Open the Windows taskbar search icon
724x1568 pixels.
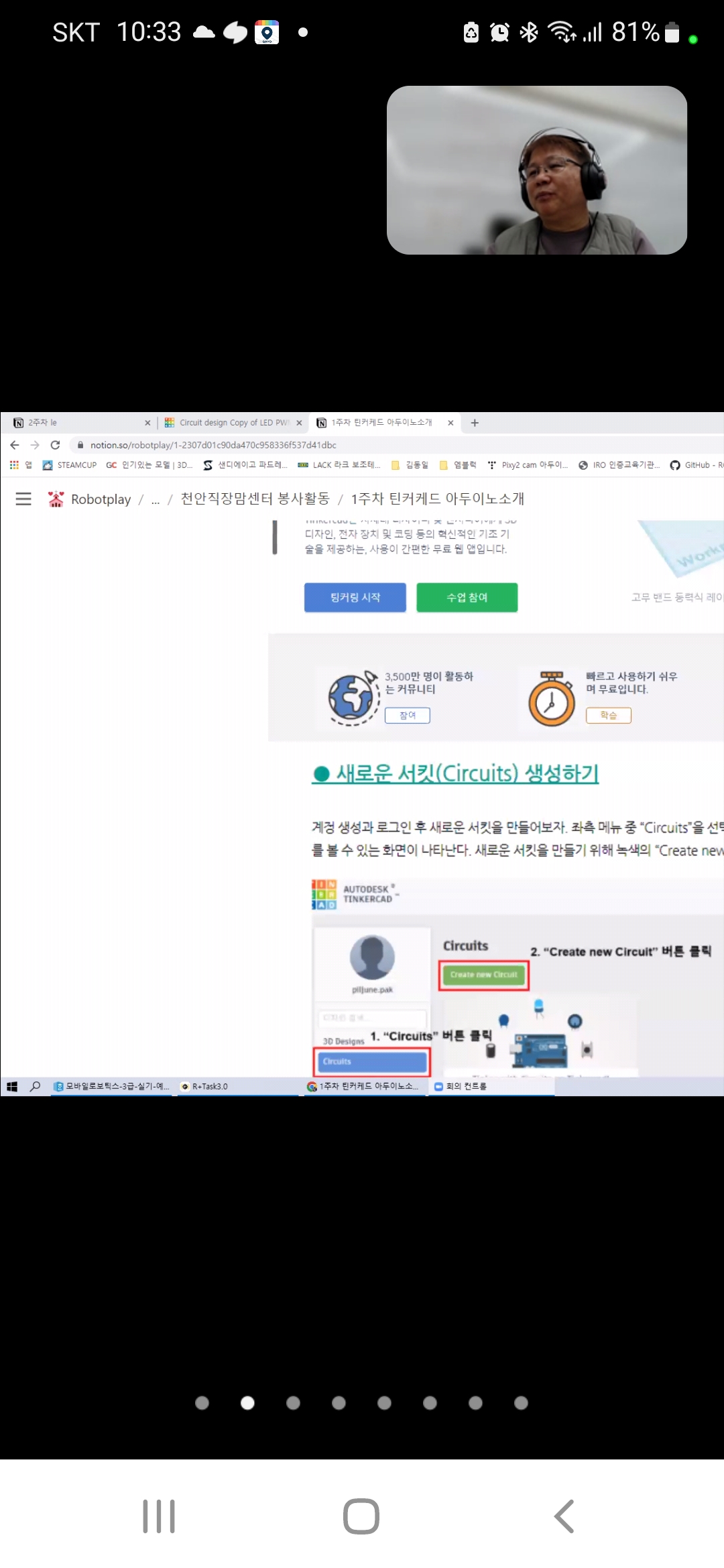coord(36,1086)
